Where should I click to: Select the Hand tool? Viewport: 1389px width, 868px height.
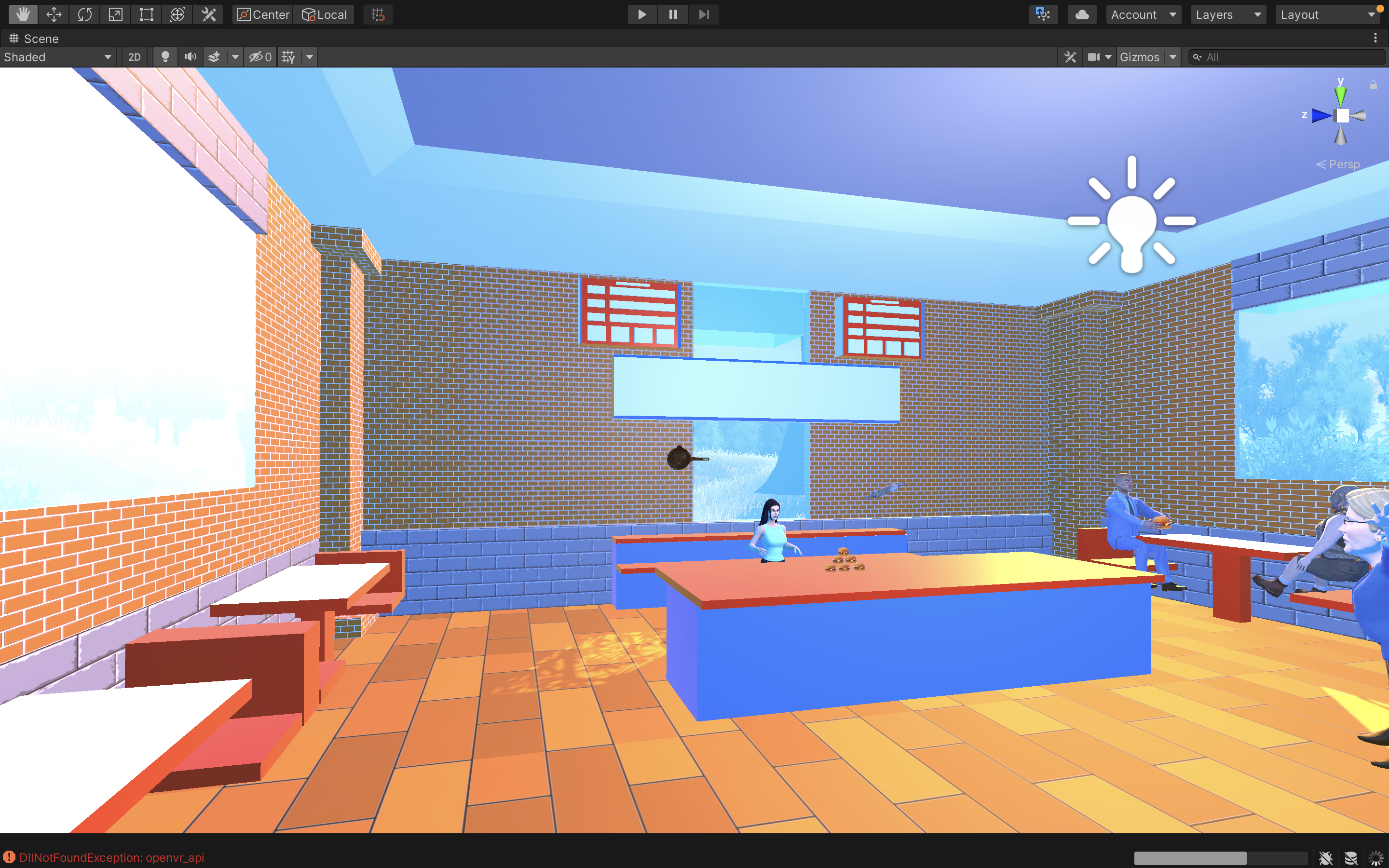(23, 14)
